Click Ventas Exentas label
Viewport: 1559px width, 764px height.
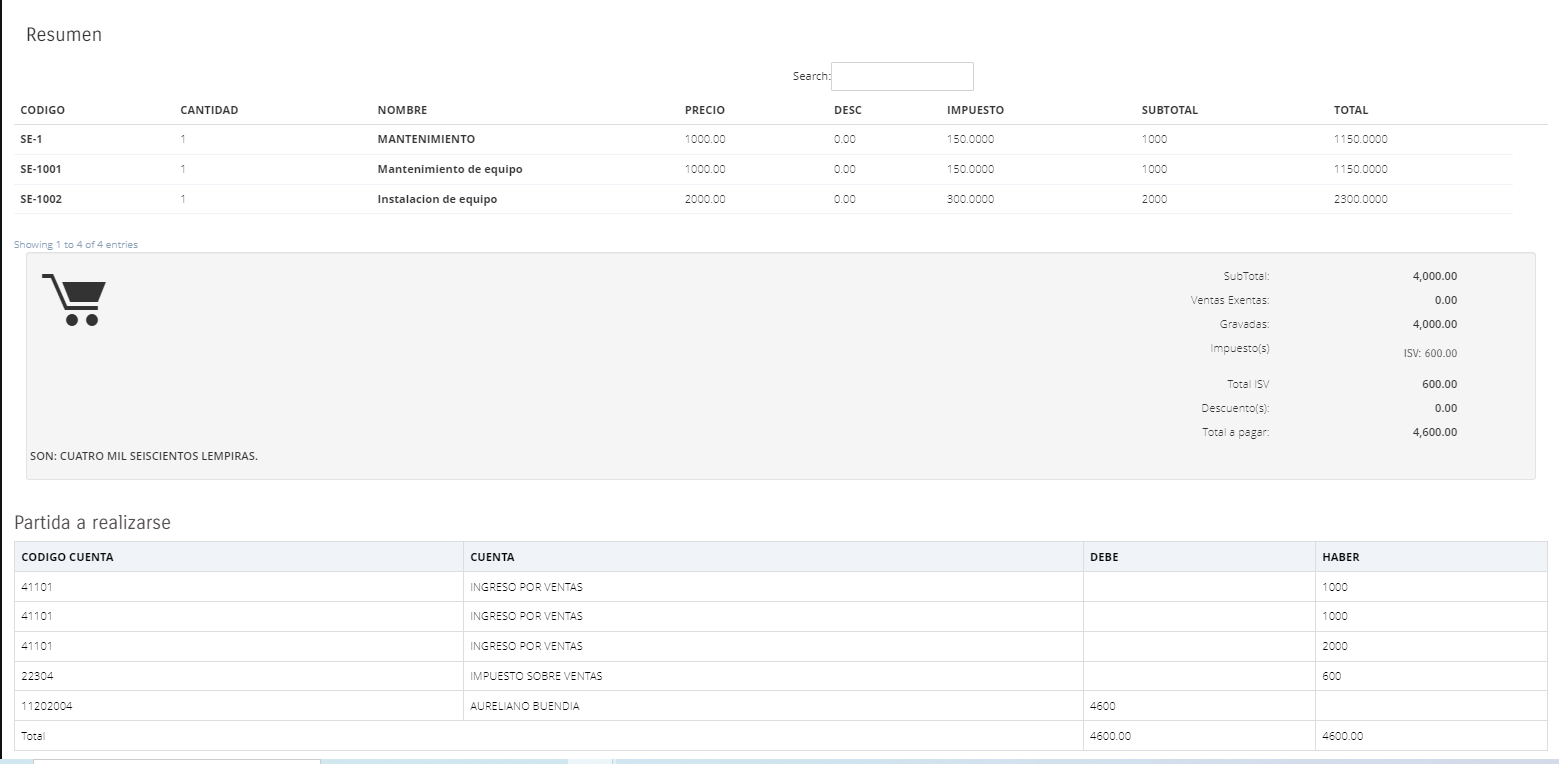(x=1230, y=300)
